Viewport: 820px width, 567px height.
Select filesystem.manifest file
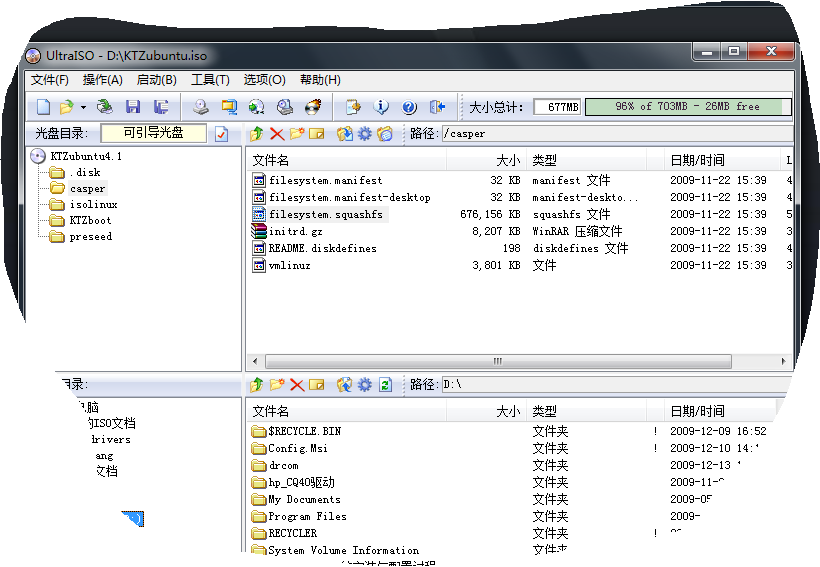(325, 180)
